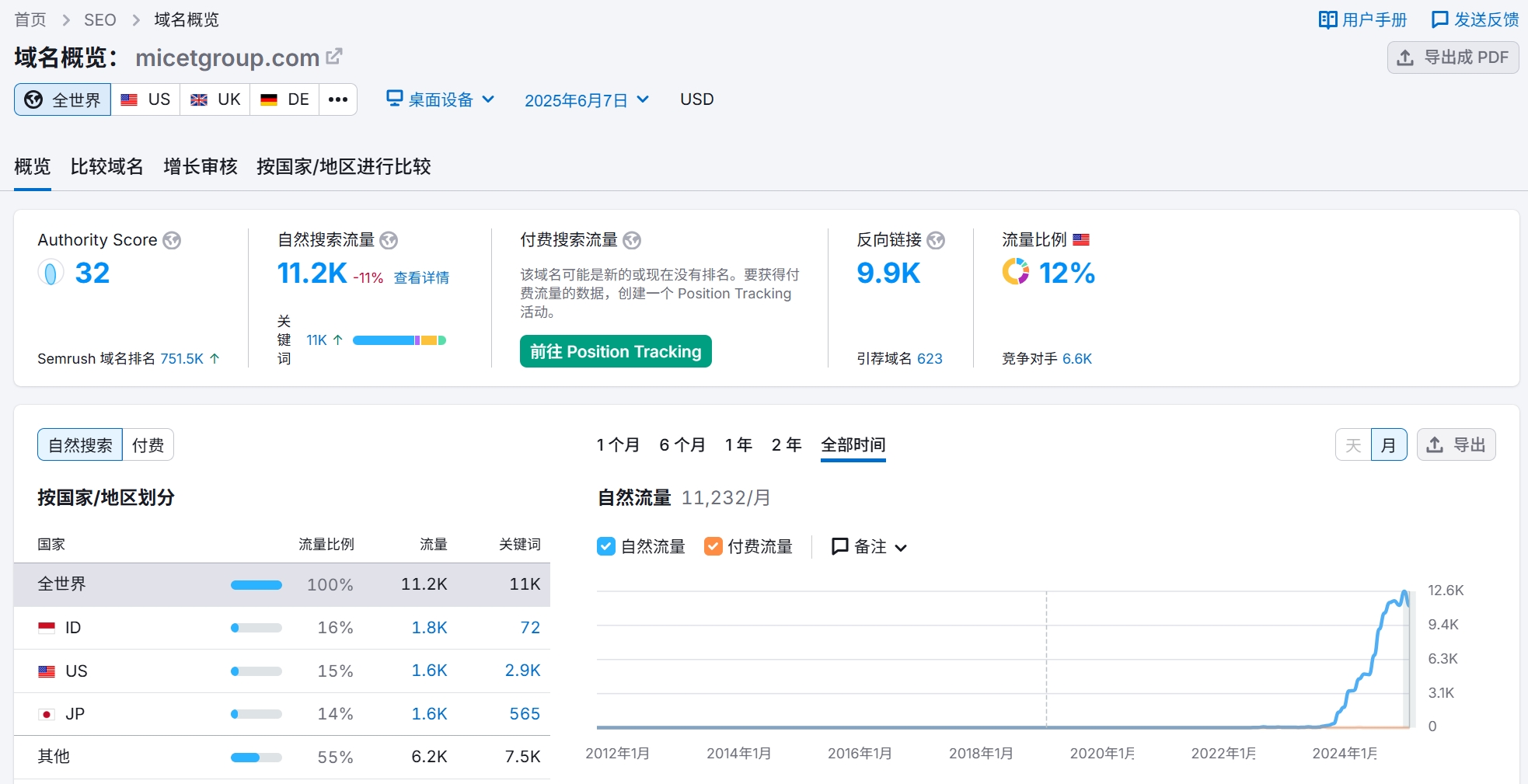
Task: Open more countries ellipsis menu
Action: tap(338, 99)
